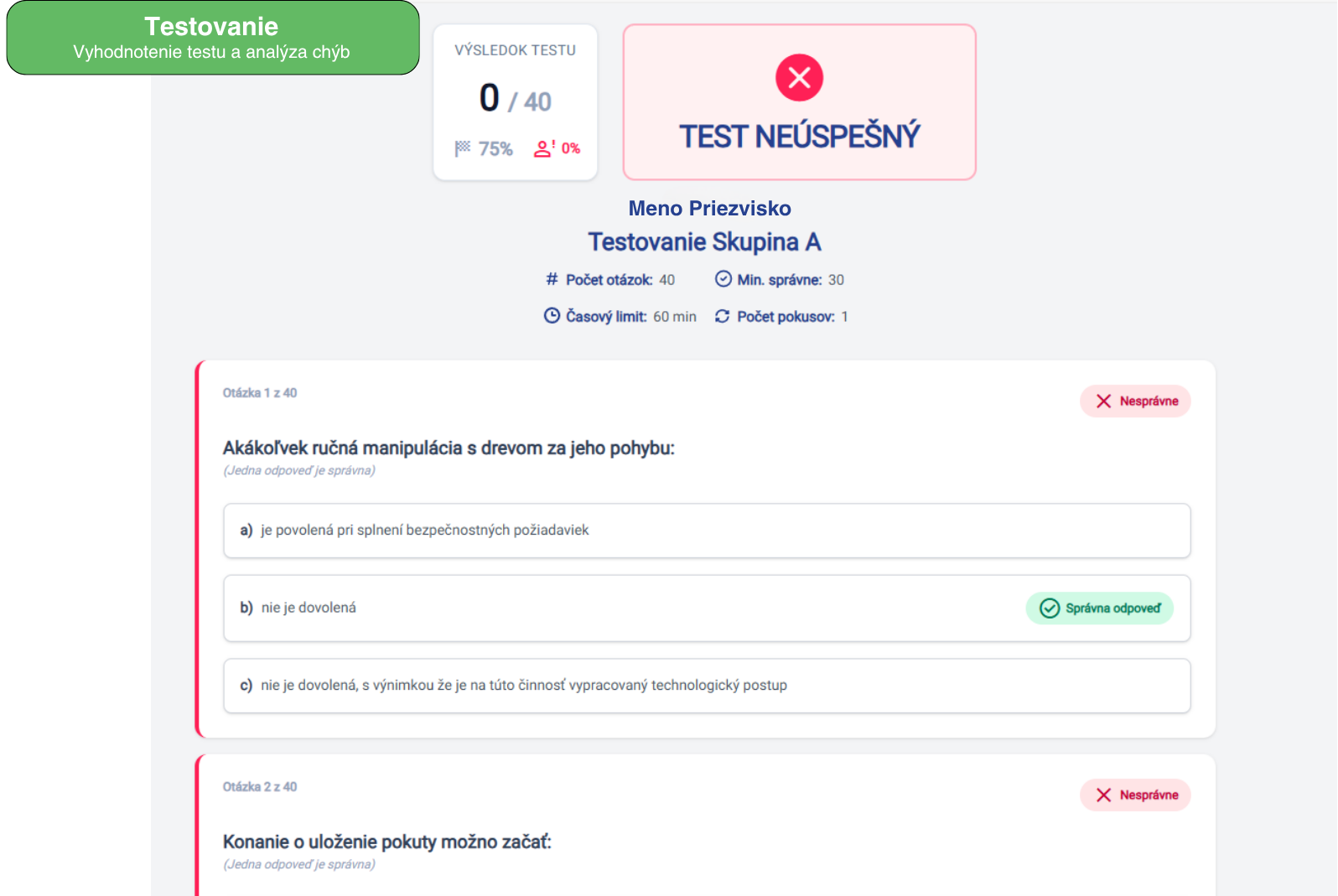Click the Nesprávne badge on question 2

coord(1134,795)
